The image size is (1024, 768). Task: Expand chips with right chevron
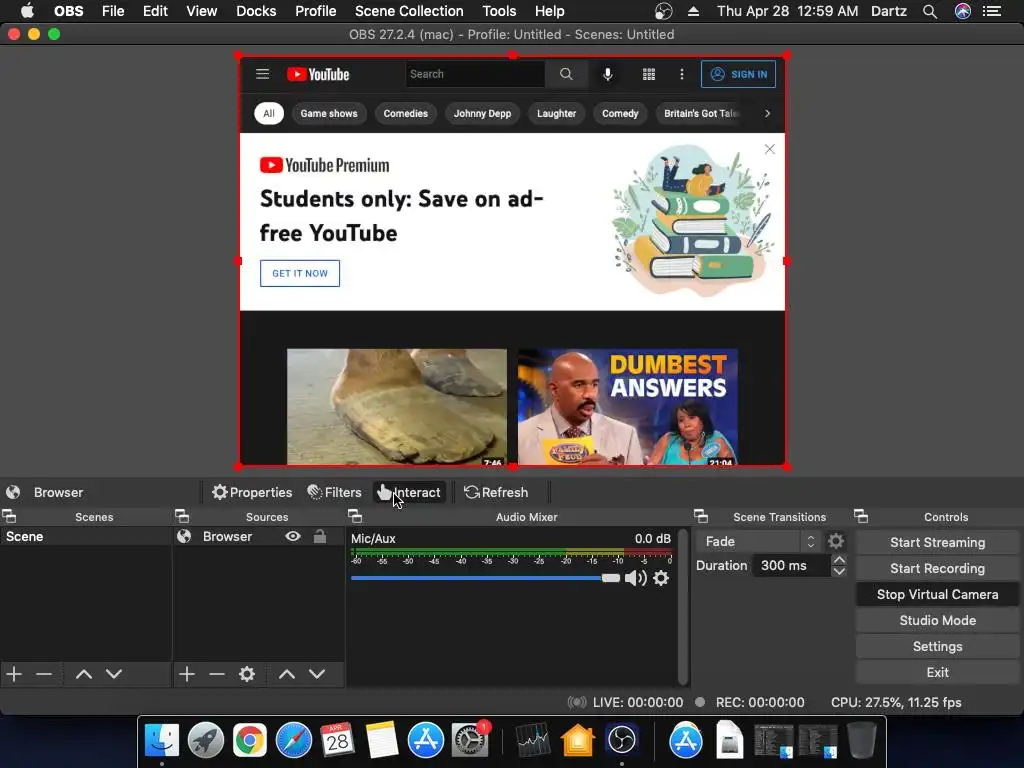click(x=767, y=113)
